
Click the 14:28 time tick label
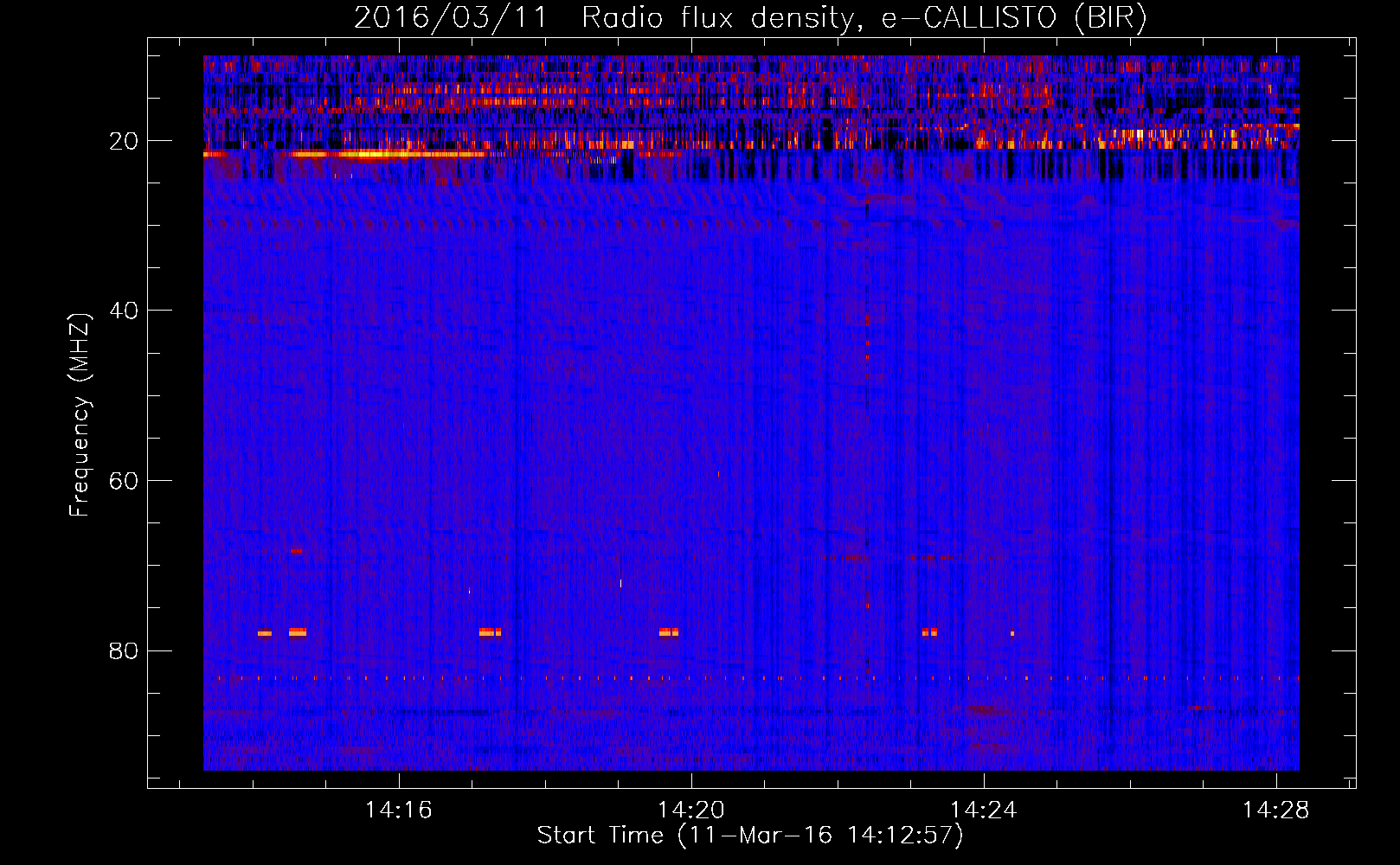[x=1275, y=811]
